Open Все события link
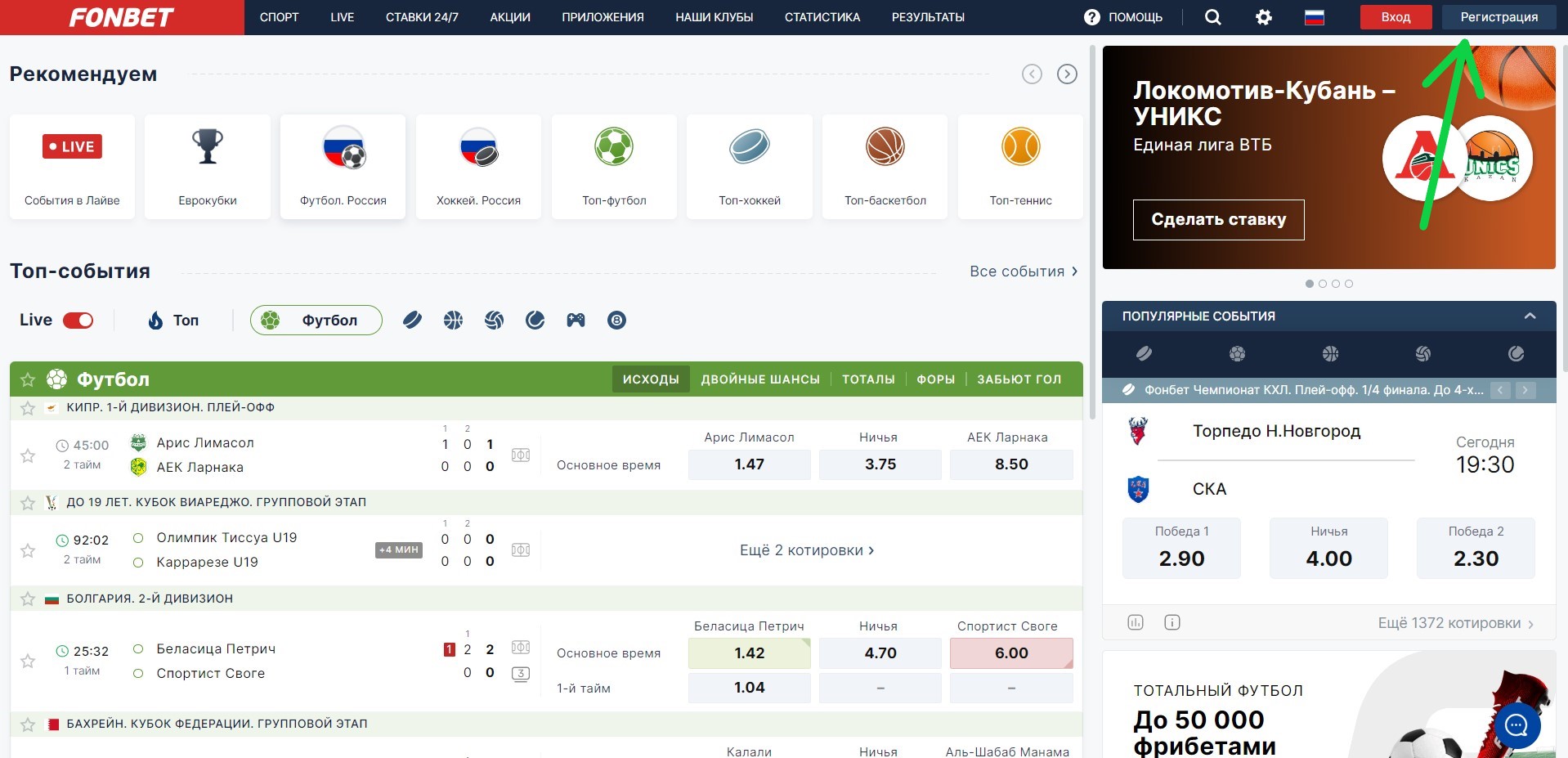 1024,271
